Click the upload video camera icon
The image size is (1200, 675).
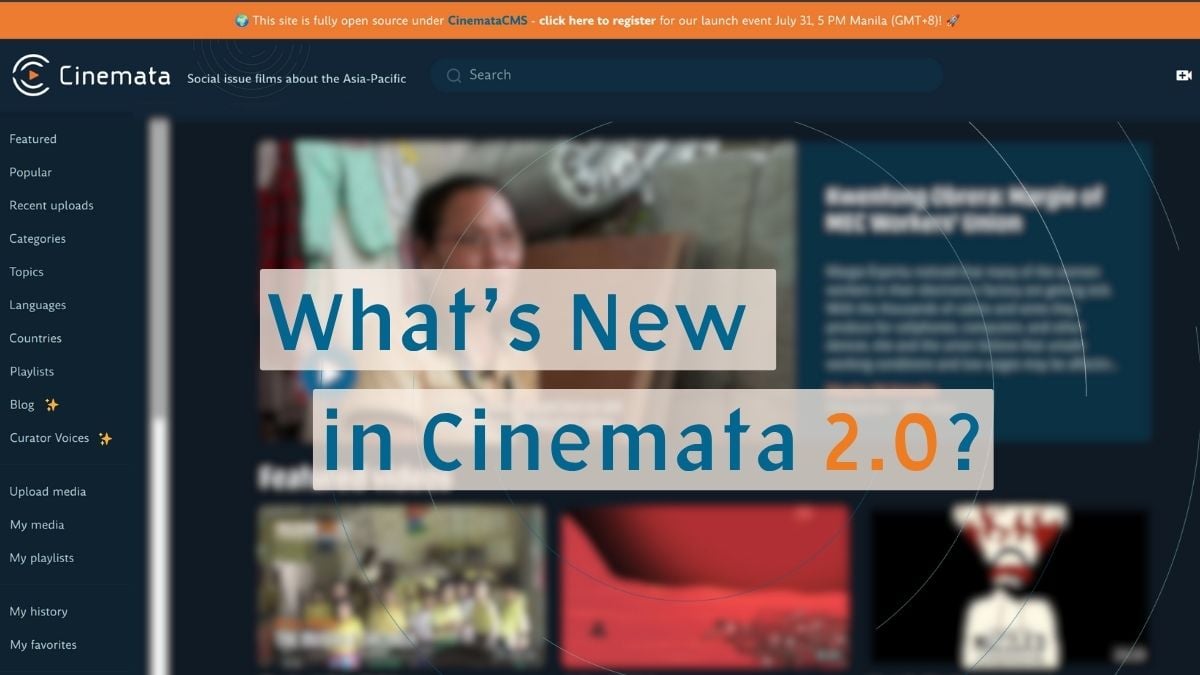pos(1184,75)
